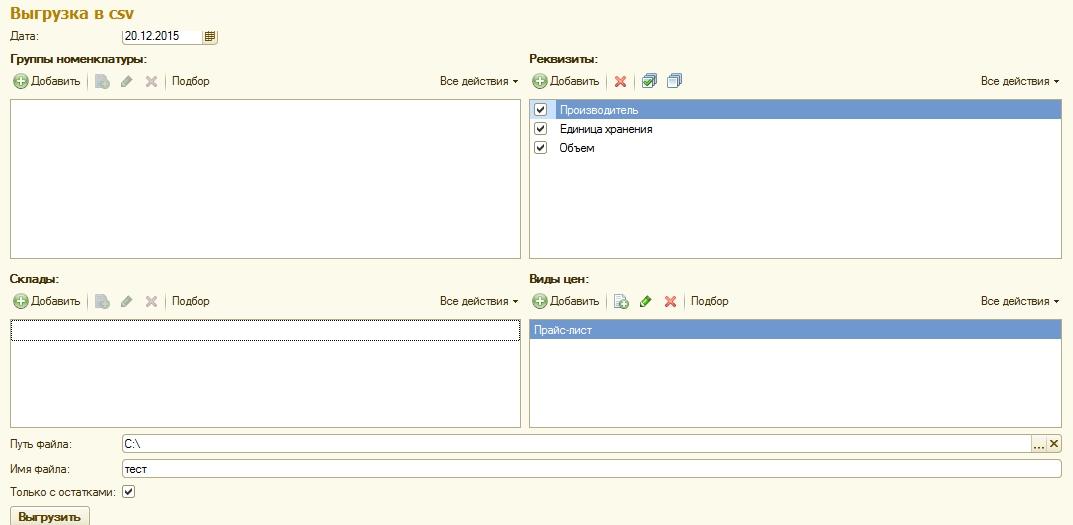
Task: Click Добавить in Реквизиты toolbar
Action: pyautogui.click(x=566, y=81)
